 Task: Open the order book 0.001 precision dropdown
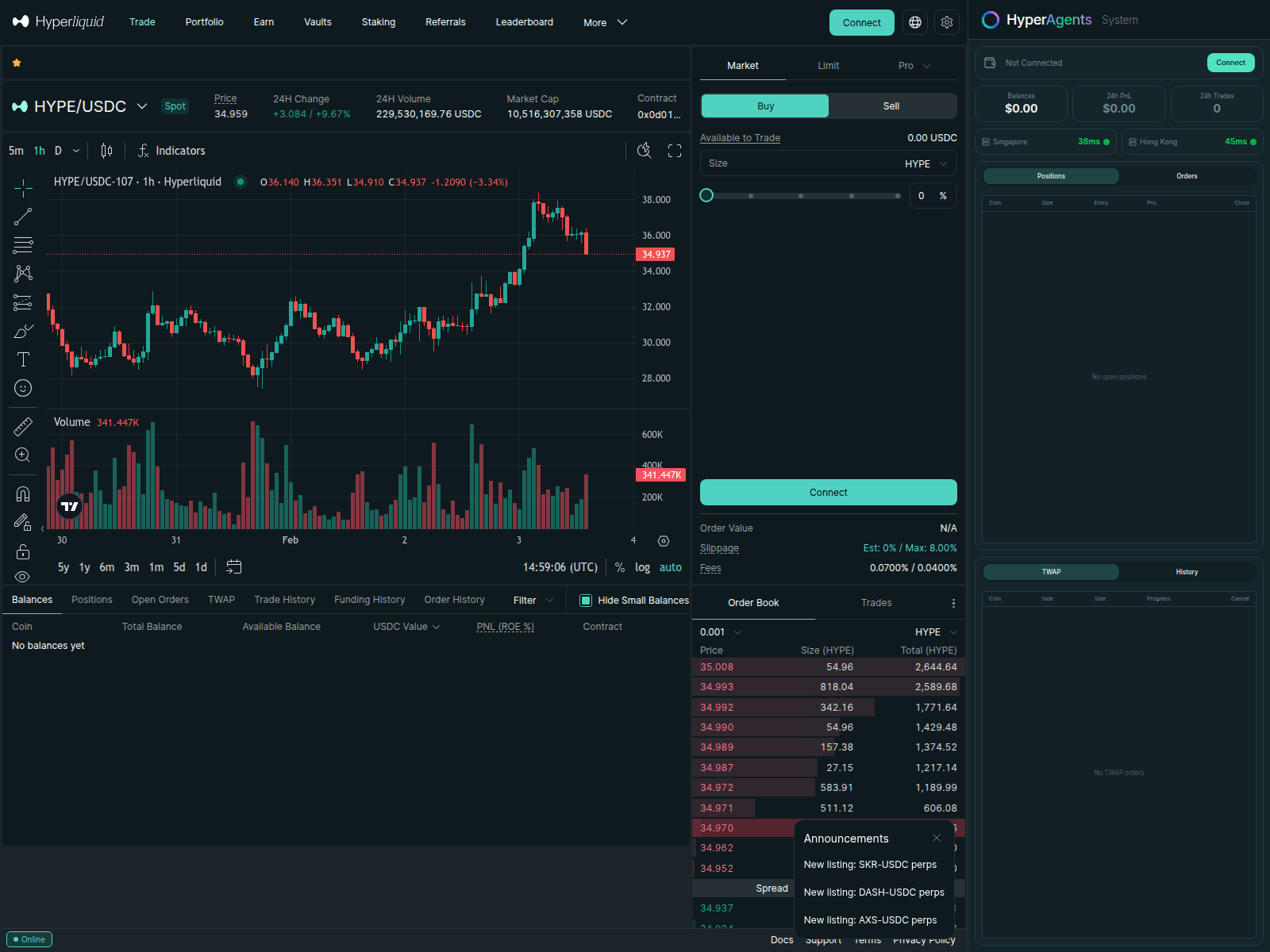point(721,632)
